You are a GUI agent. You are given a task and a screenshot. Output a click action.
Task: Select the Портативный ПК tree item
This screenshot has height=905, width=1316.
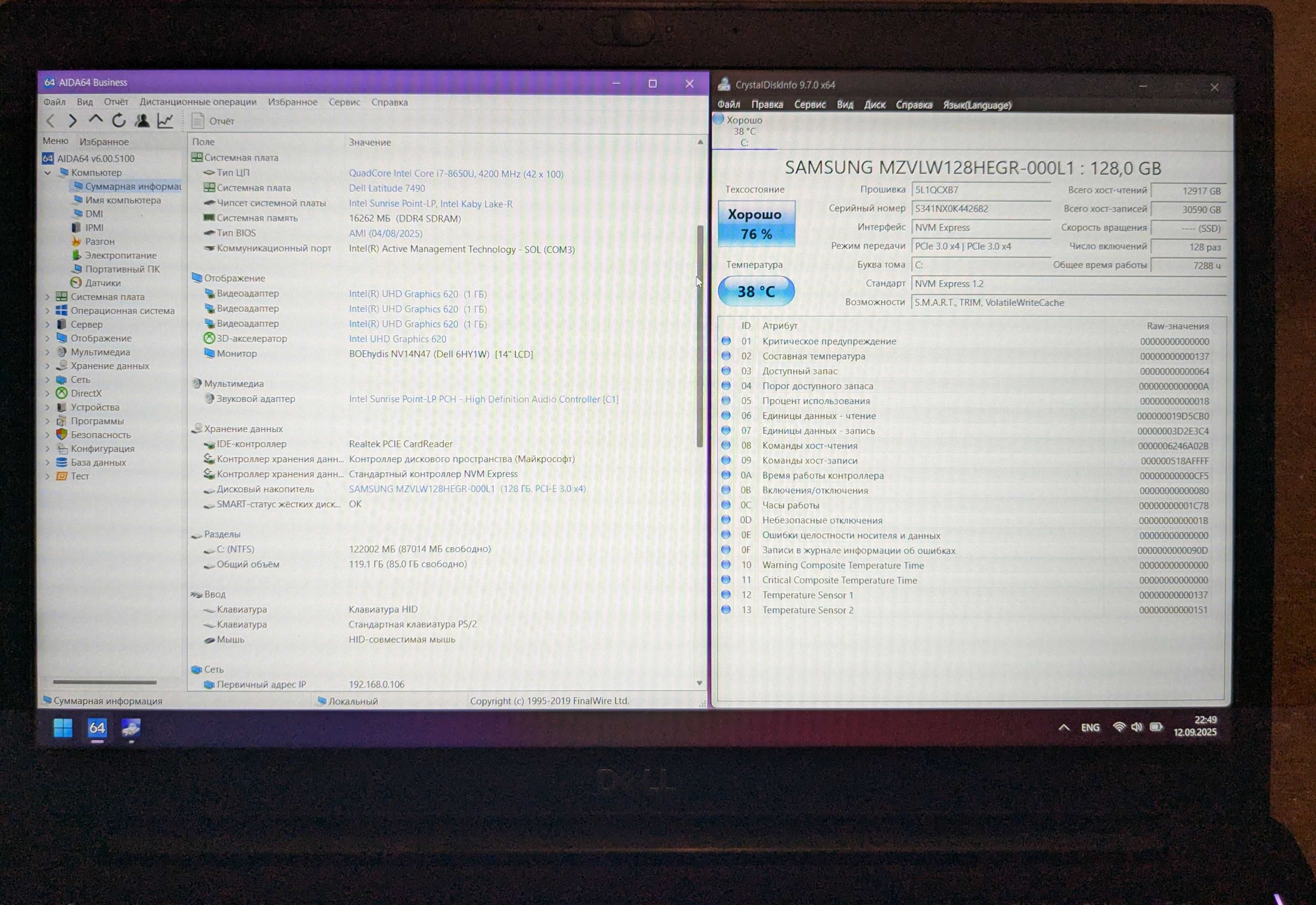123,269
